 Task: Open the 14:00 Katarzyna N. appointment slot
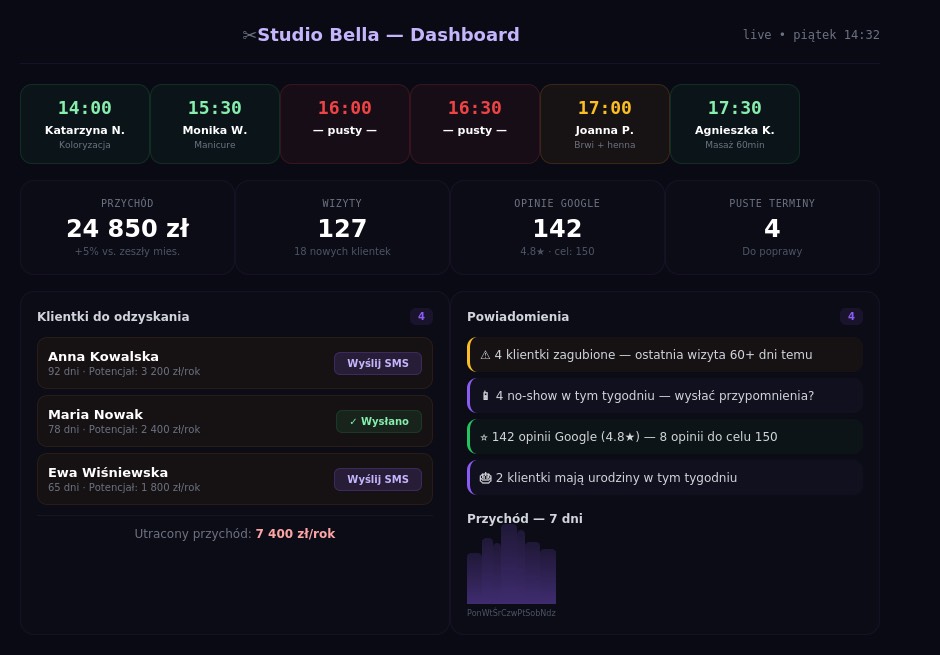tap(85, 124)
